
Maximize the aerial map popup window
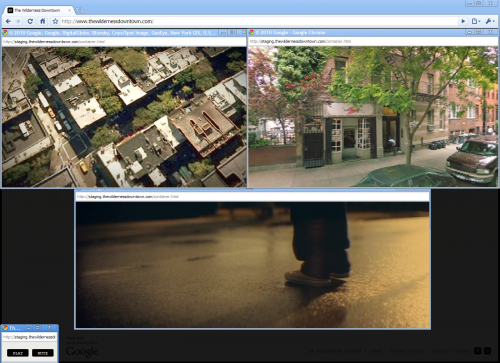pyautogui.click(x=232, y=32)
